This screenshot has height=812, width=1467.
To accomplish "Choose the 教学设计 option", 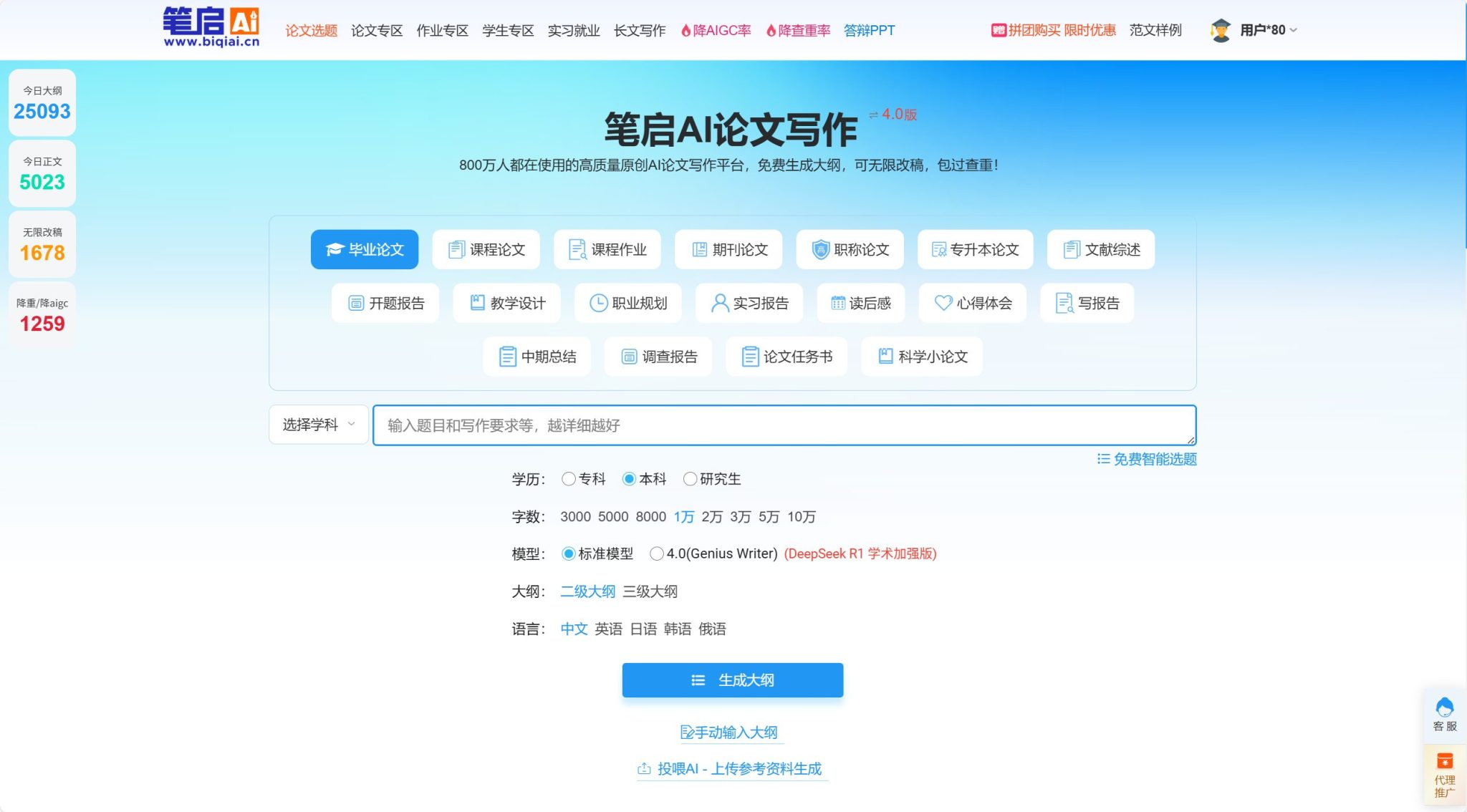I will click(506, 303).
